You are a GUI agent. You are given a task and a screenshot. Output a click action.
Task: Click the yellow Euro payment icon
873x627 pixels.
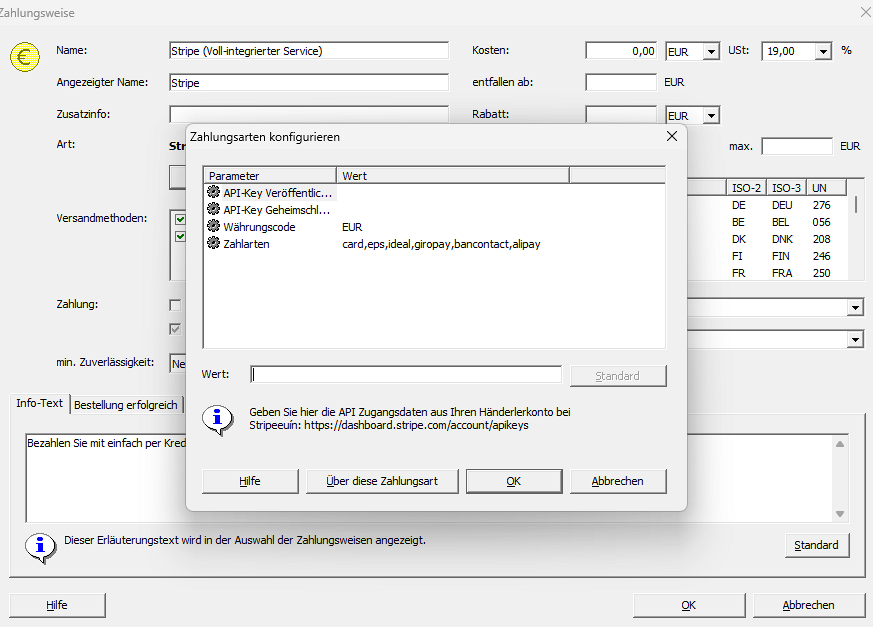pos(25,57)
